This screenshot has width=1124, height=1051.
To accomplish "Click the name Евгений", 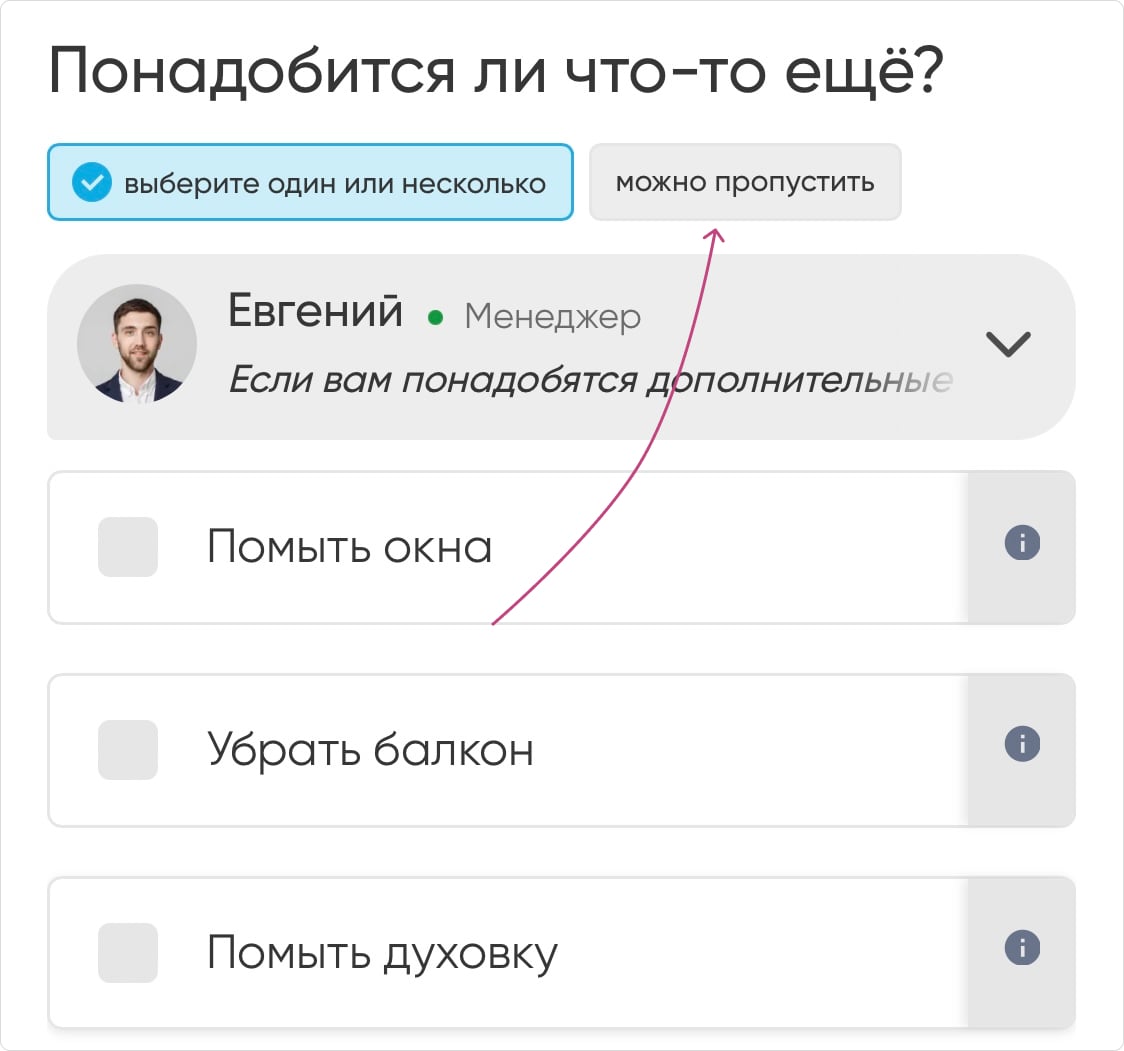I will pyautogui.click(x=315, y=311).
